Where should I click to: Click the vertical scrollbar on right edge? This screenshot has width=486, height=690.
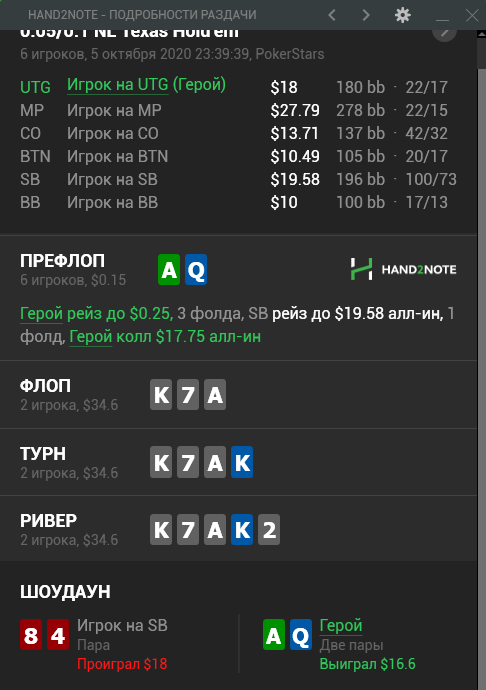482,360
